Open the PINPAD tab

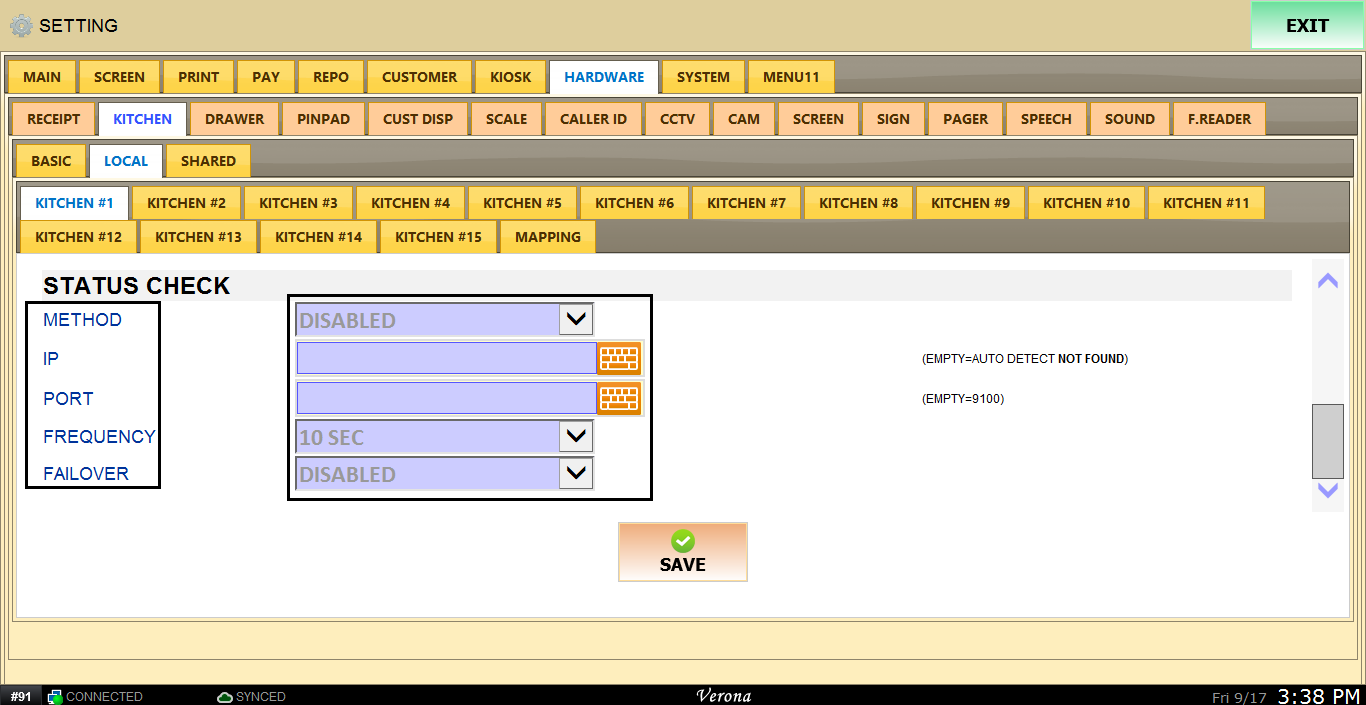click(x=324, y=119)
